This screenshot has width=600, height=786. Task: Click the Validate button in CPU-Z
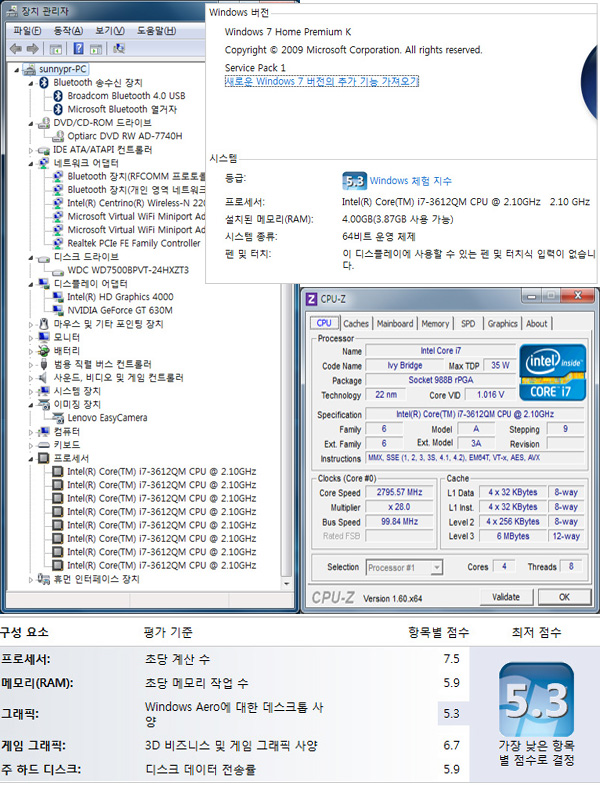click(506, 597)
